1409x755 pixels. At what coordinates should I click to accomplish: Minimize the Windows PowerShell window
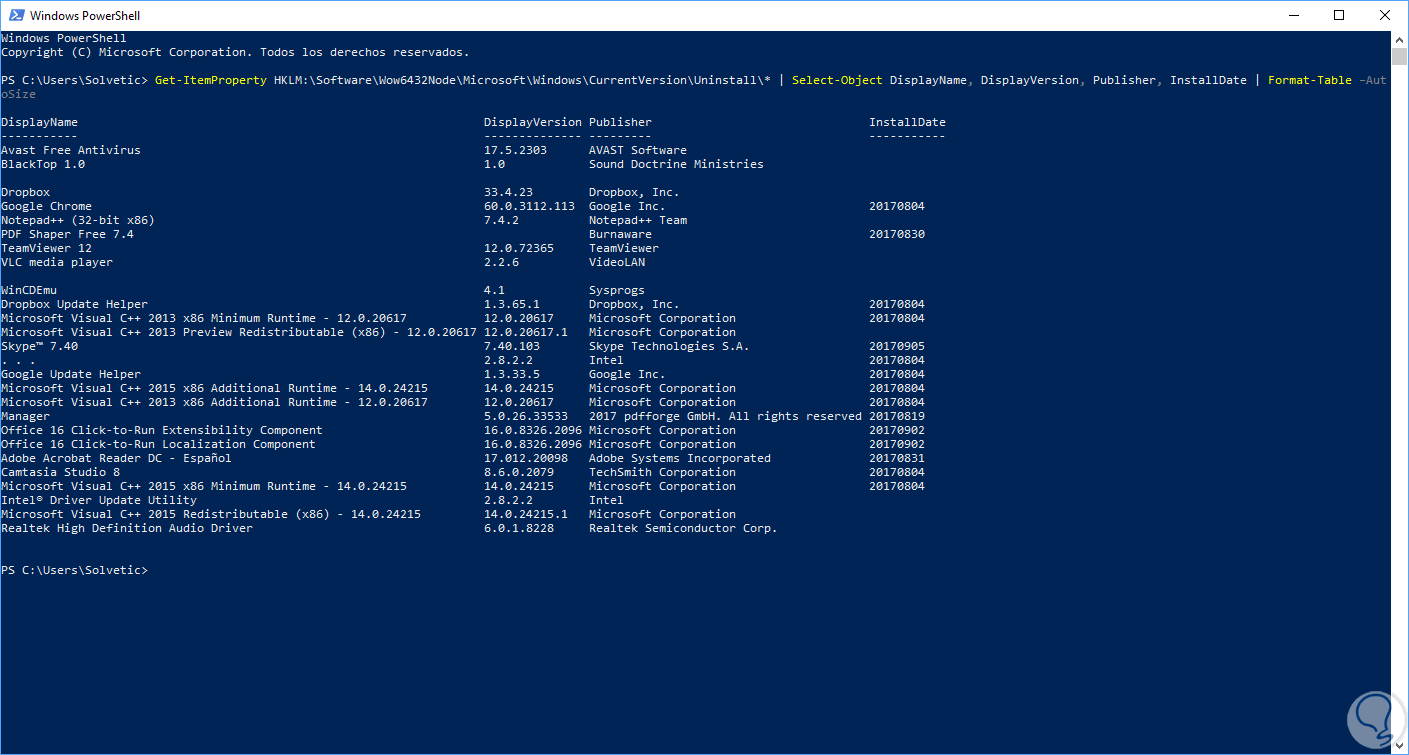(1292, 15)
